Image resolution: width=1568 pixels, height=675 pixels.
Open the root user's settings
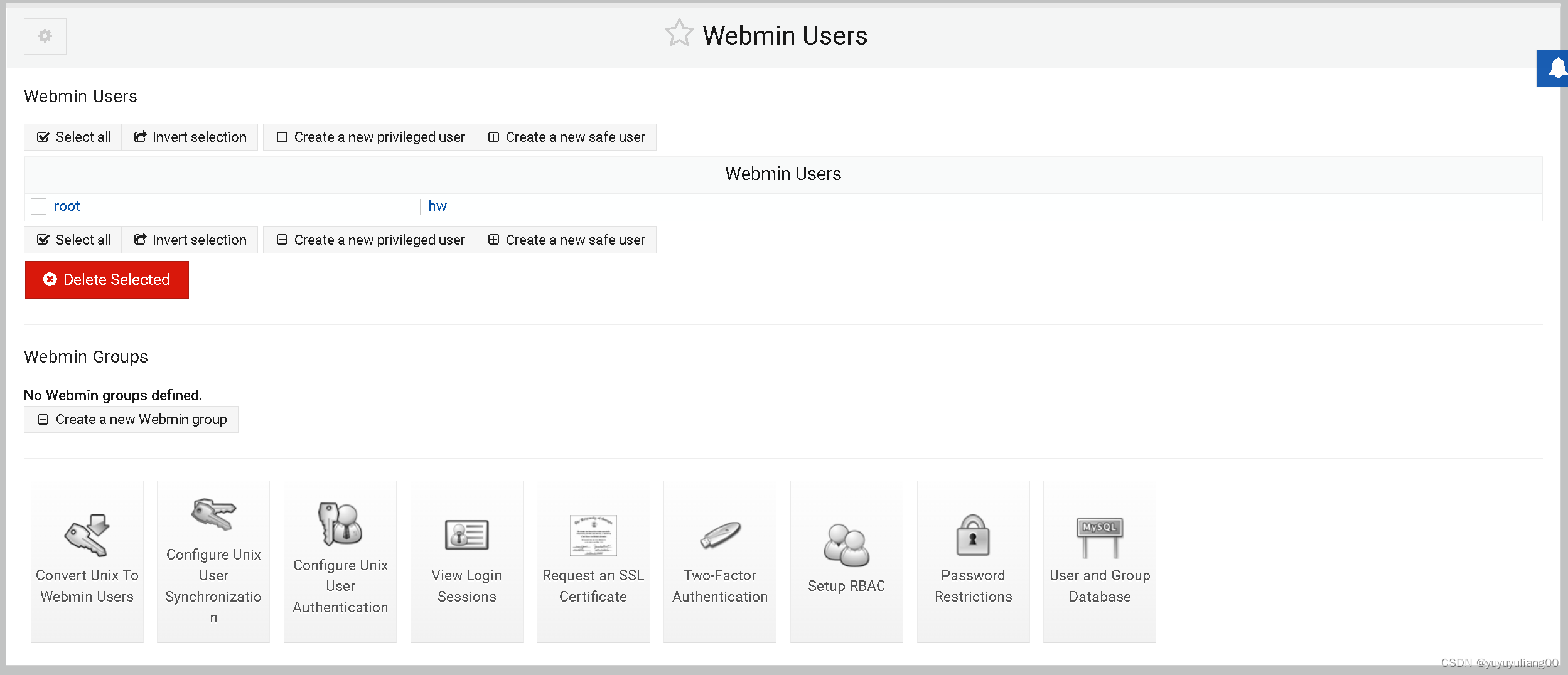(67, 206)
